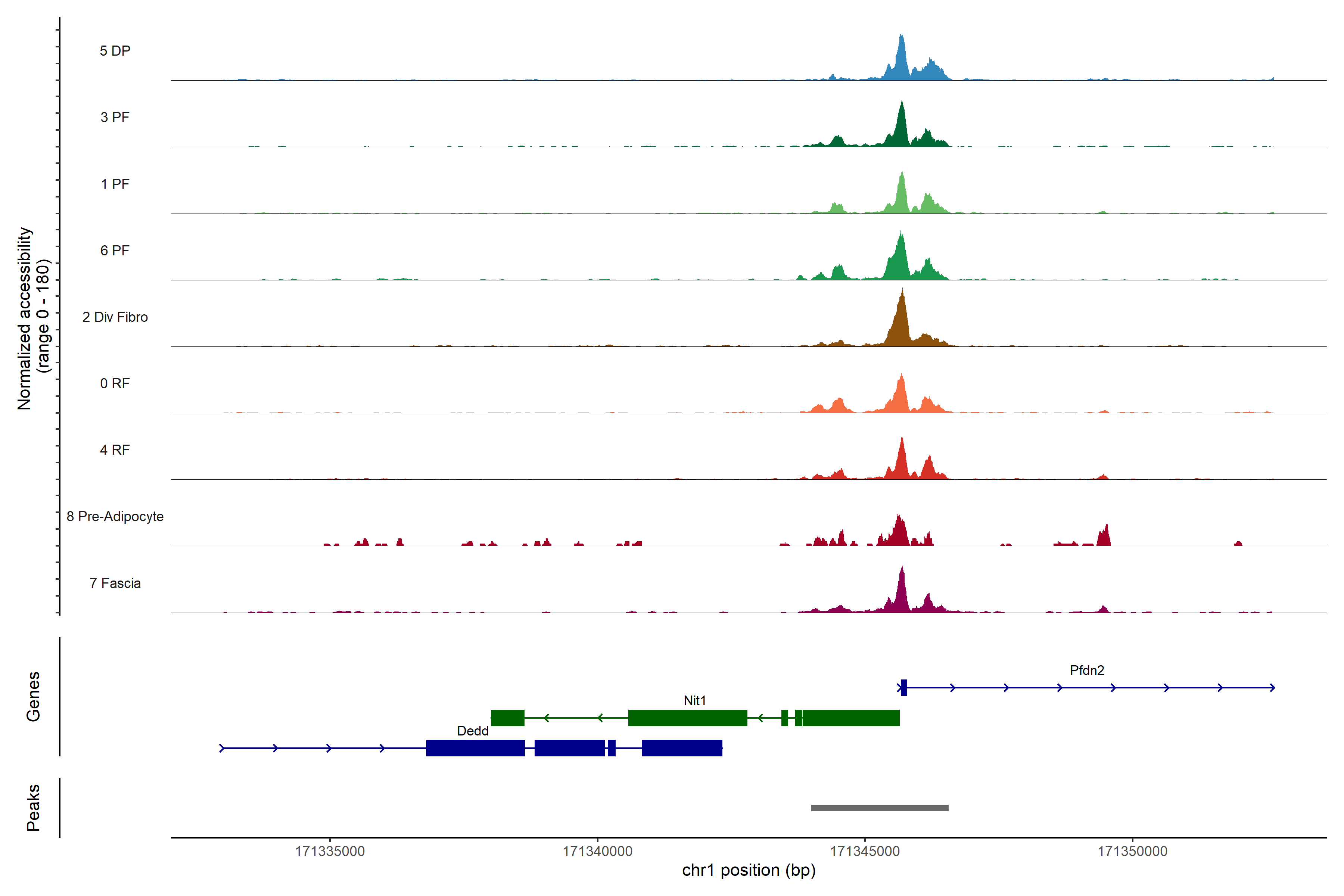
Task: Click the gray bar in Peaks track
Action: coord(880,808)
